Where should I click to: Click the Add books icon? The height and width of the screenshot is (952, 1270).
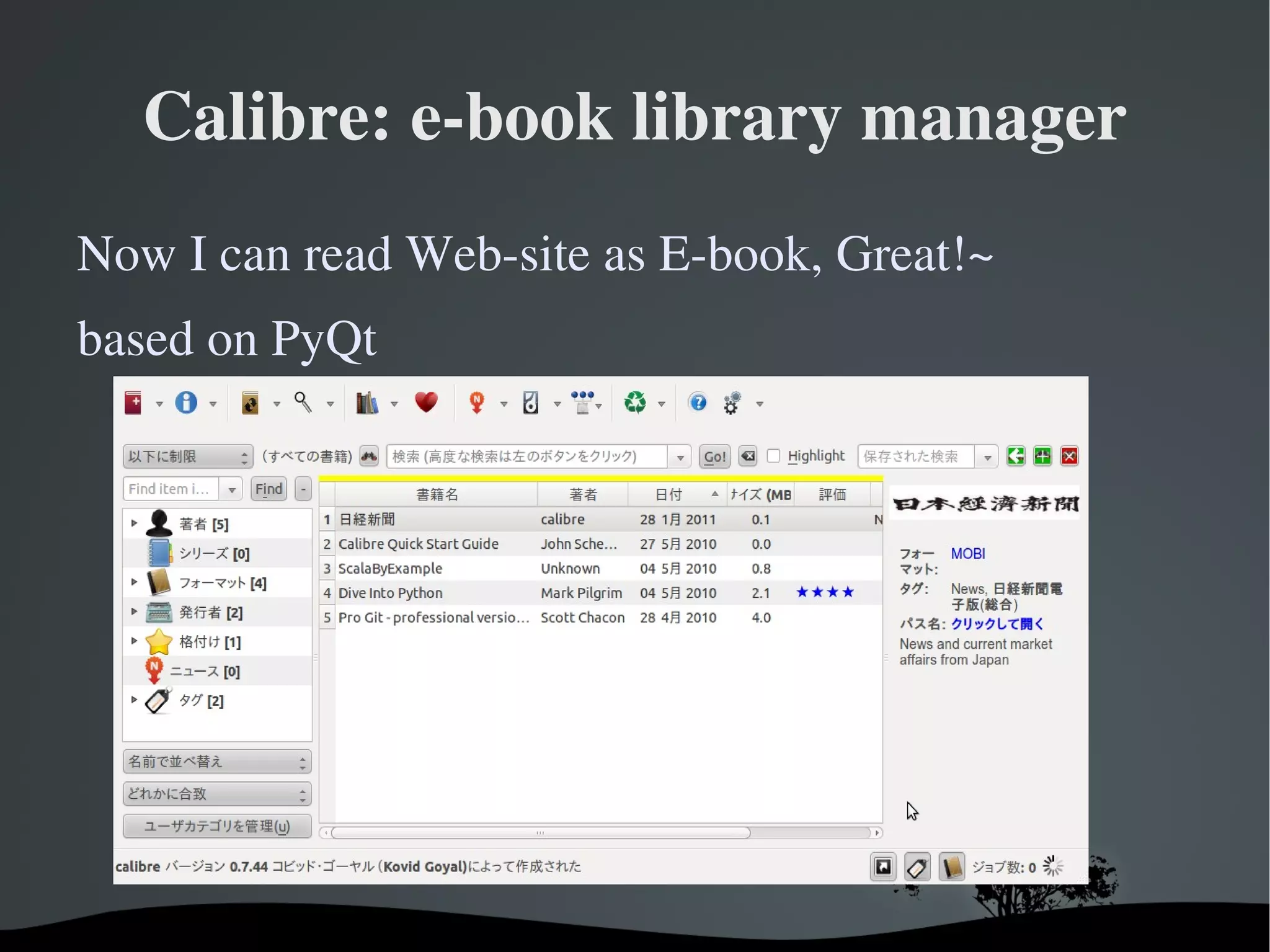click(x=133, y=403)
